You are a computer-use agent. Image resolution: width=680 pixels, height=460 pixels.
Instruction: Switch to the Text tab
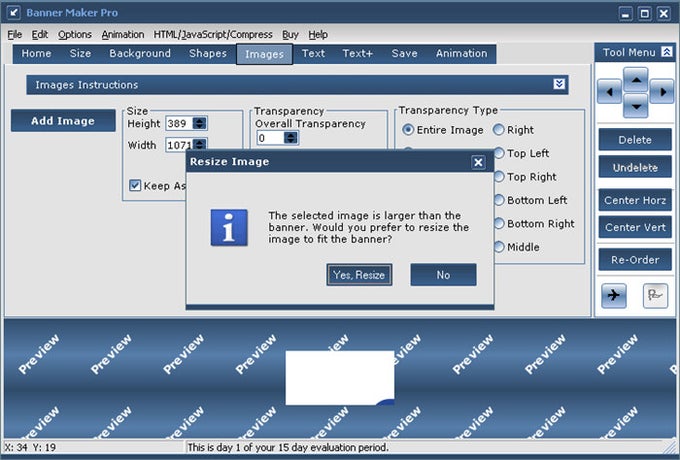pos(313,53)
